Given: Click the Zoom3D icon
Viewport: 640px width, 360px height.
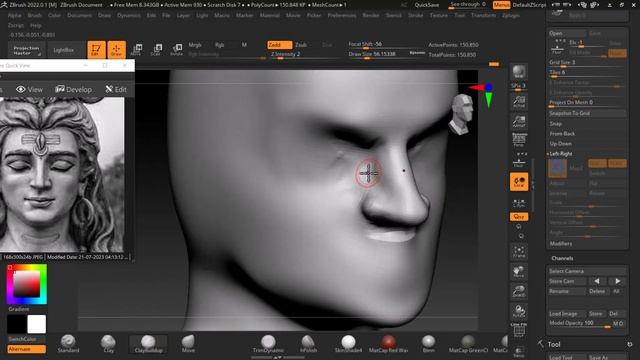Looking at the screenshot, I should (519, 291).
